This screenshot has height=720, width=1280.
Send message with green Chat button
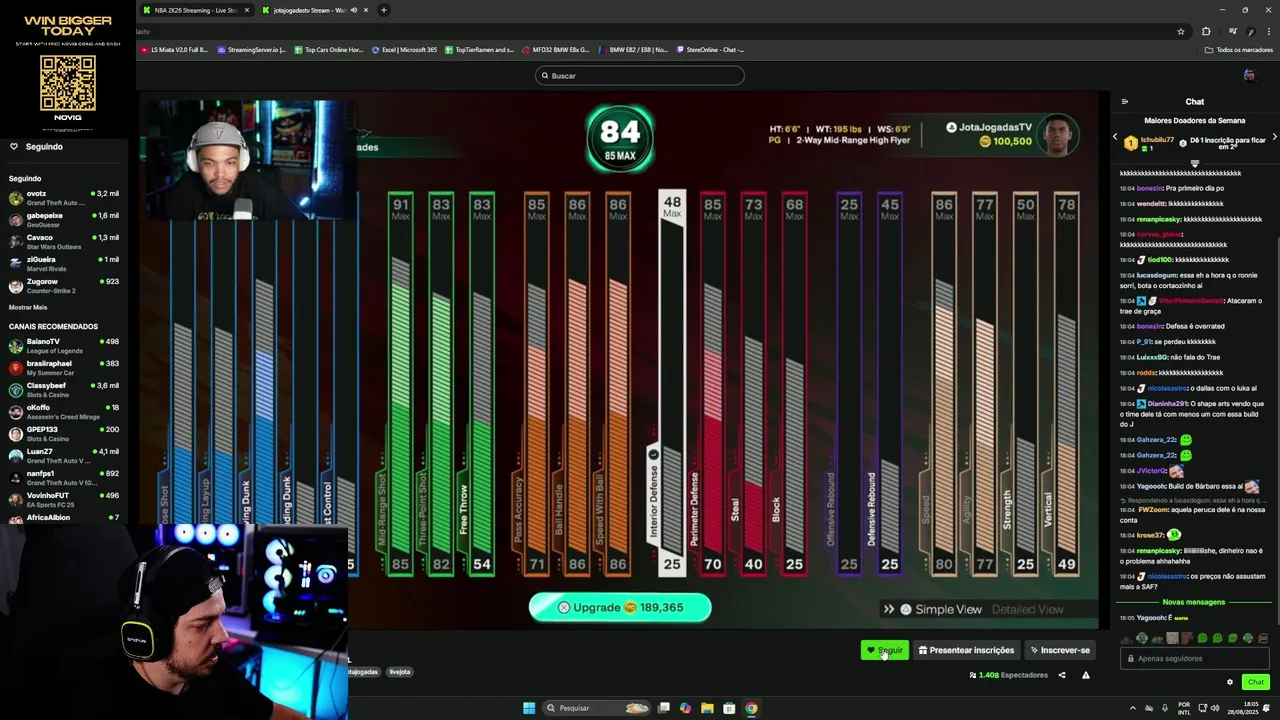[x=1256, y=682]
